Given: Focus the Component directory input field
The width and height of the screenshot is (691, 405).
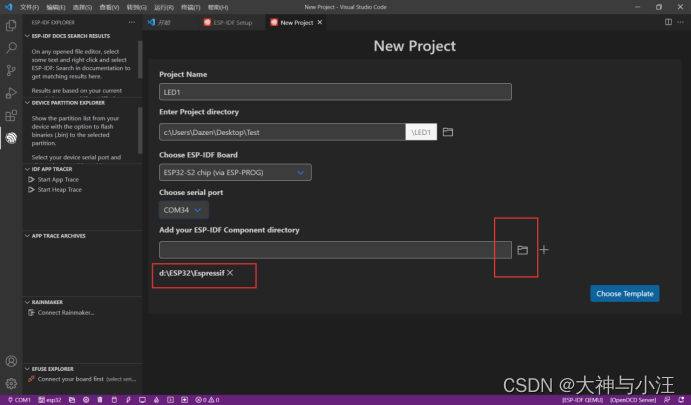Looking at the screenshot, I should pyautogui.click(x=335, y=250).
